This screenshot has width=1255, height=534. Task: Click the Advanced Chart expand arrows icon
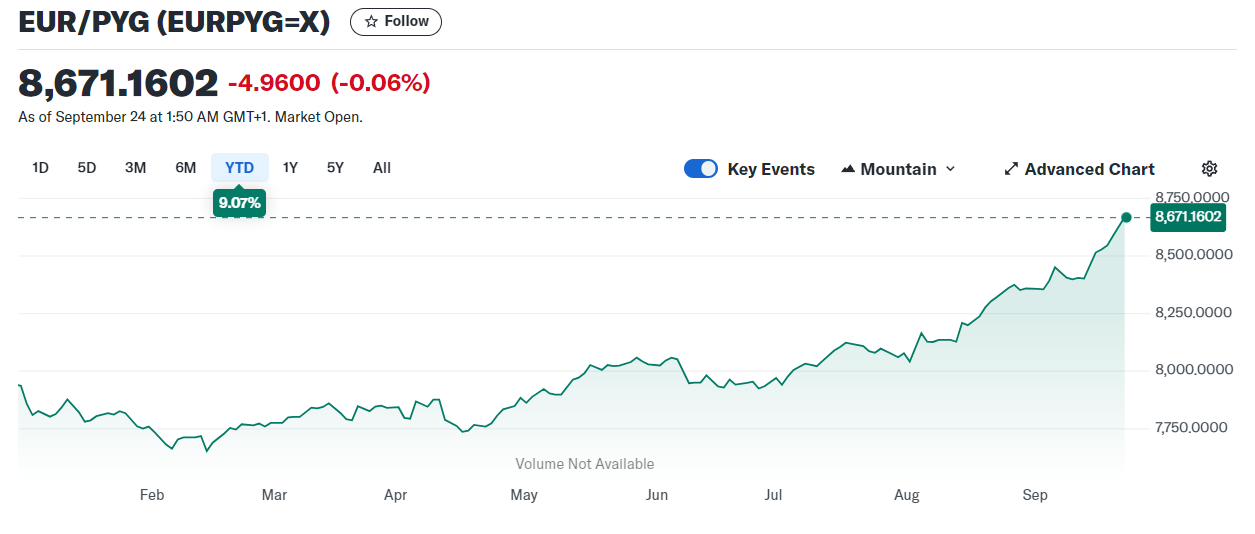pyautogui.click(x=1011, y=169)
